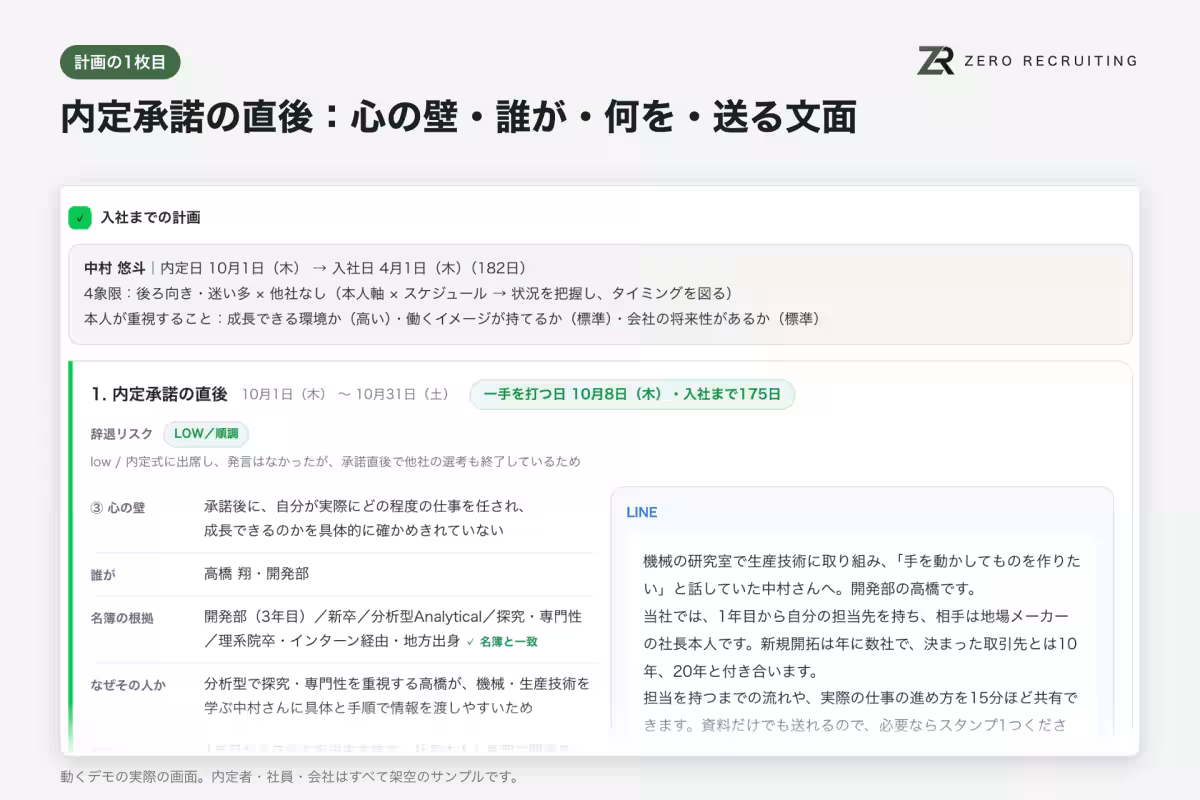Click the ZERO RECRUITING logo icon
1200x800 pixels.
coord(936,60)
